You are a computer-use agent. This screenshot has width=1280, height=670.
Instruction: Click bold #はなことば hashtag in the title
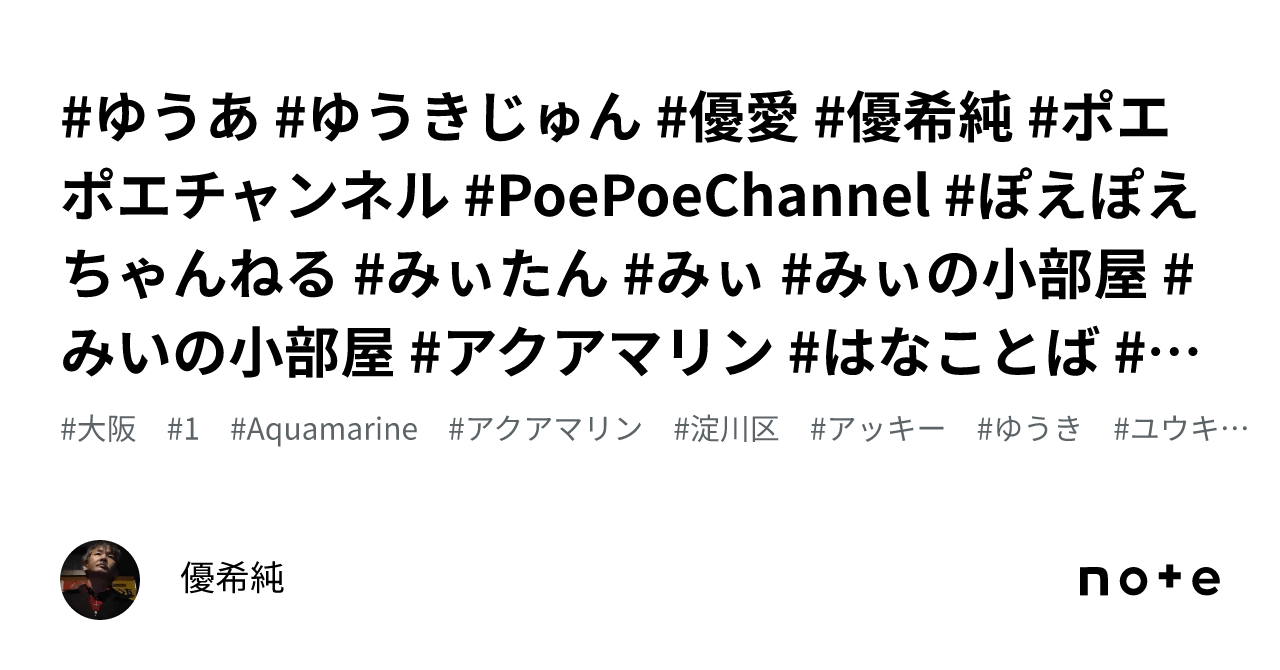pos(943,353)
